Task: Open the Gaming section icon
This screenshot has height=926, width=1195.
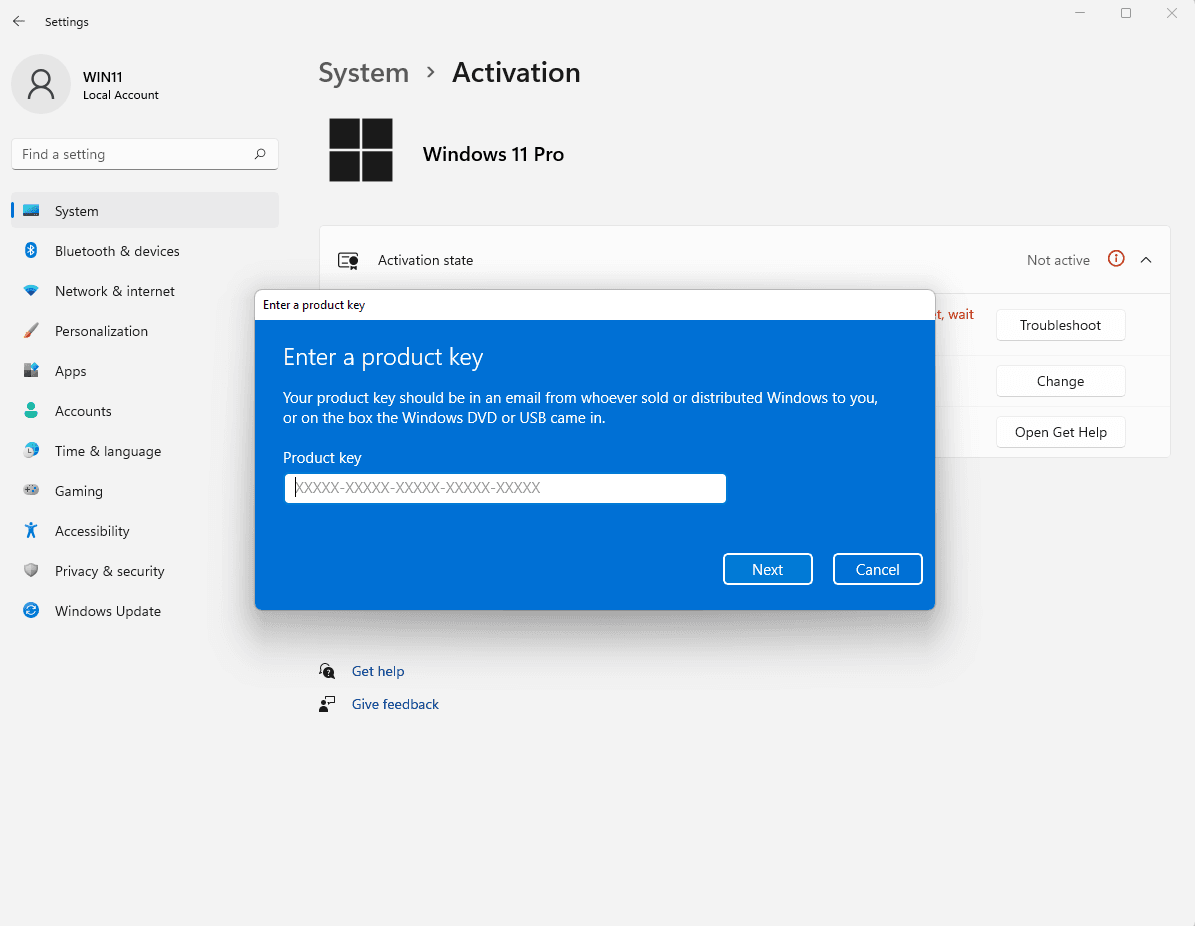Action: coord(31,491)
